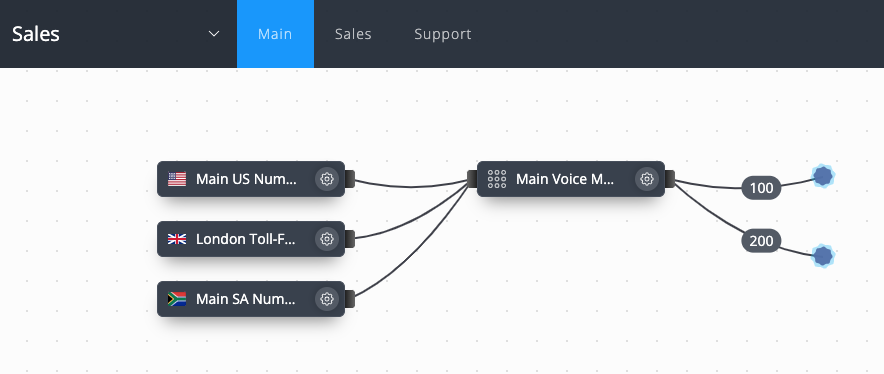This screenshot has width=884, height=374.
Task: Click input connector of Main Voice Menu node
Action: 472,179
